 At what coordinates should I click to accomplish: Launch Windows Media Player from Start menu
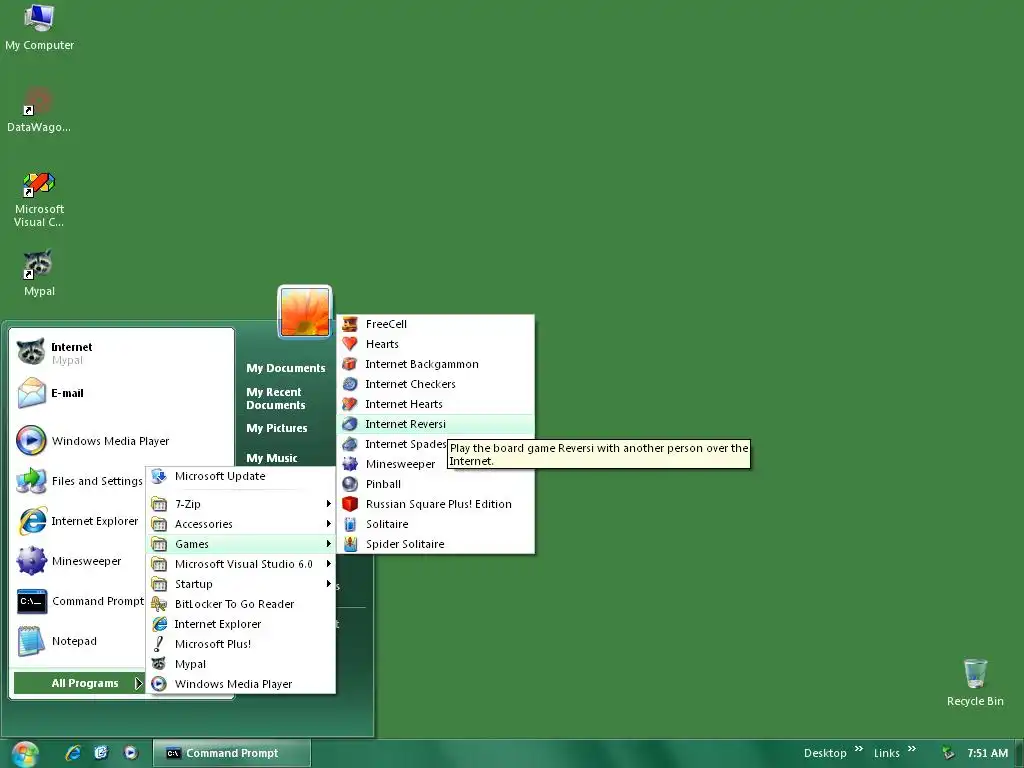[x=122, y=441]
